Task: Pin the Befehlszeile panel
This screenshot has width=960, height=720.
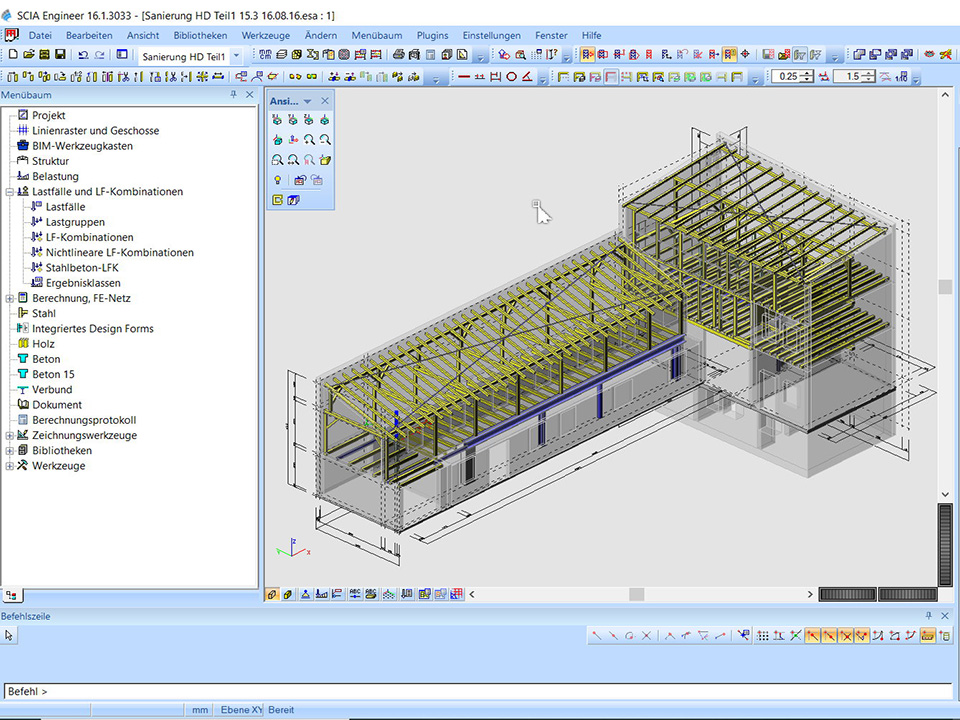Action: (931, 616)
